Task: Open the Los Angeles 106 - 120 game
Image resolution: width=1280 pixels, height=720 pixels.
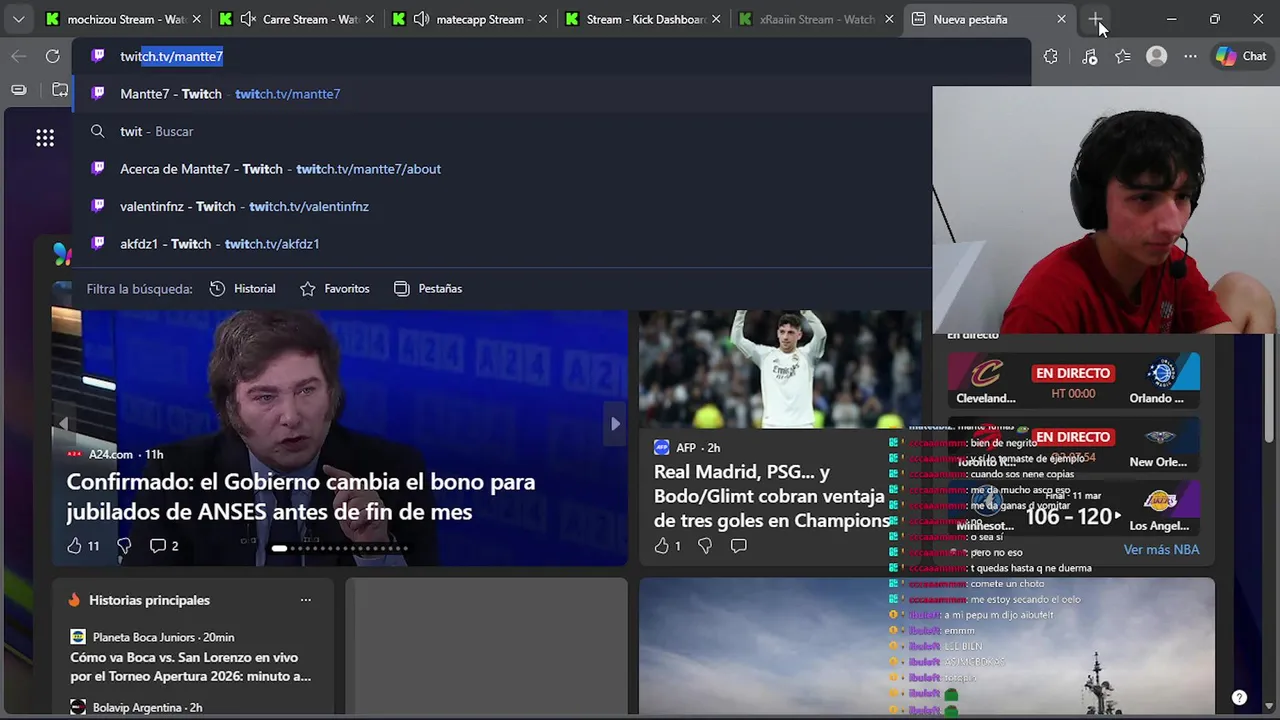Action: (x=1073, y=509)
